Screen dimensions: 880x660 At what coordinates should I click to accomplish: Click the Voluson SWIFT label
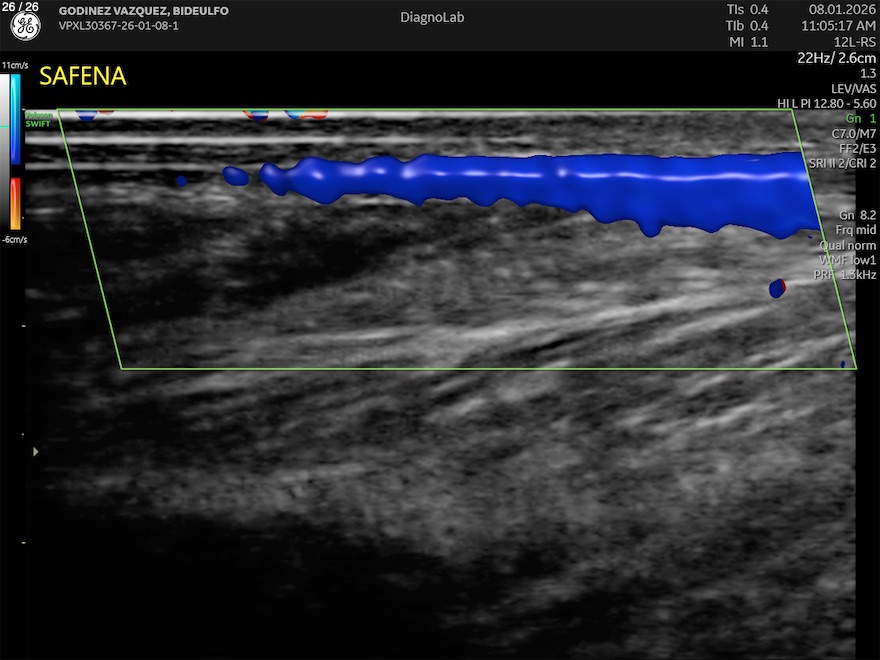(x=37, y=119)
